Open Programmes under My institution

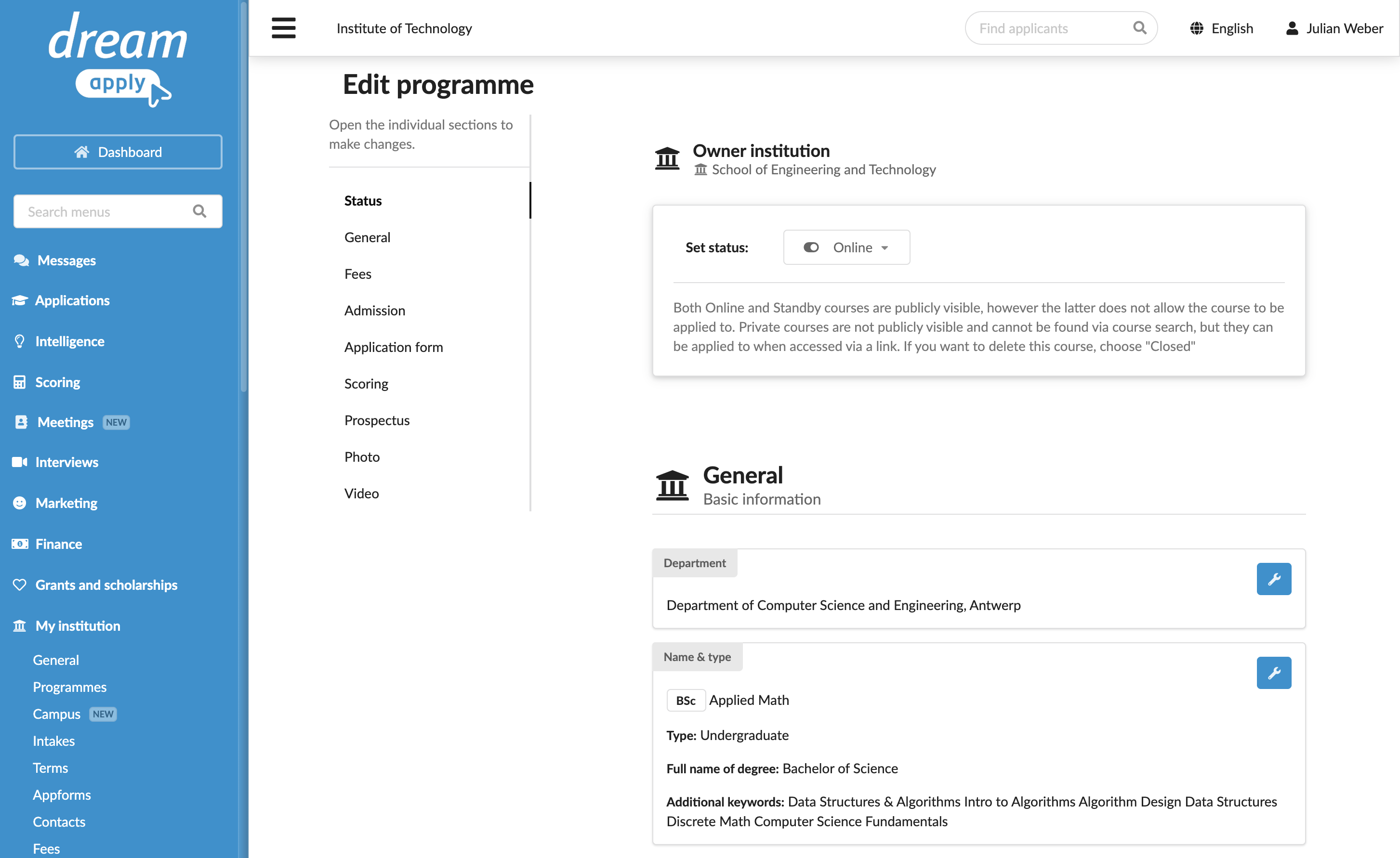69,687
